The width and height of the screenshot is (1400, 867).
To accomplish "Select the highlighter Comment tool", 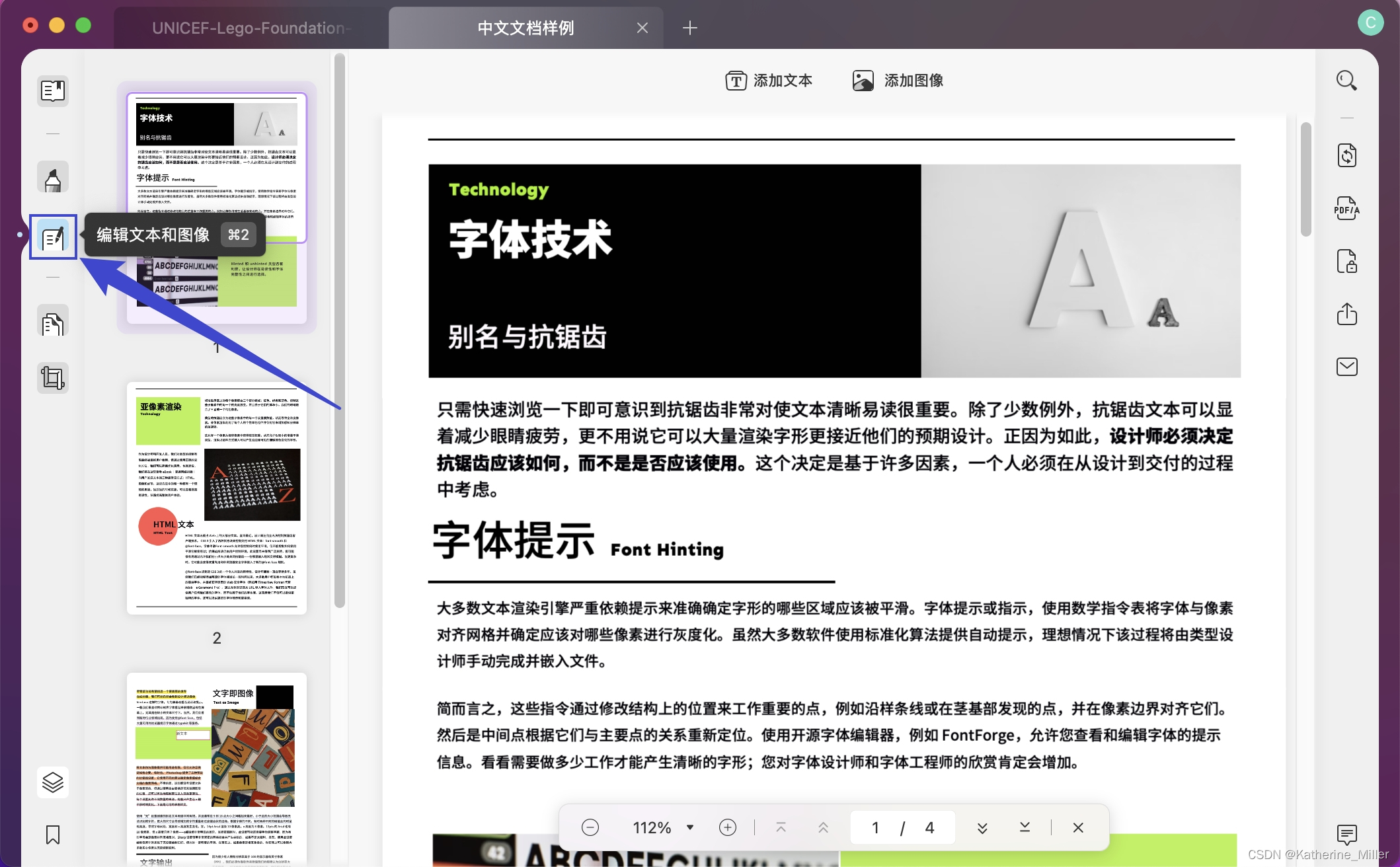I will (53, 178).
